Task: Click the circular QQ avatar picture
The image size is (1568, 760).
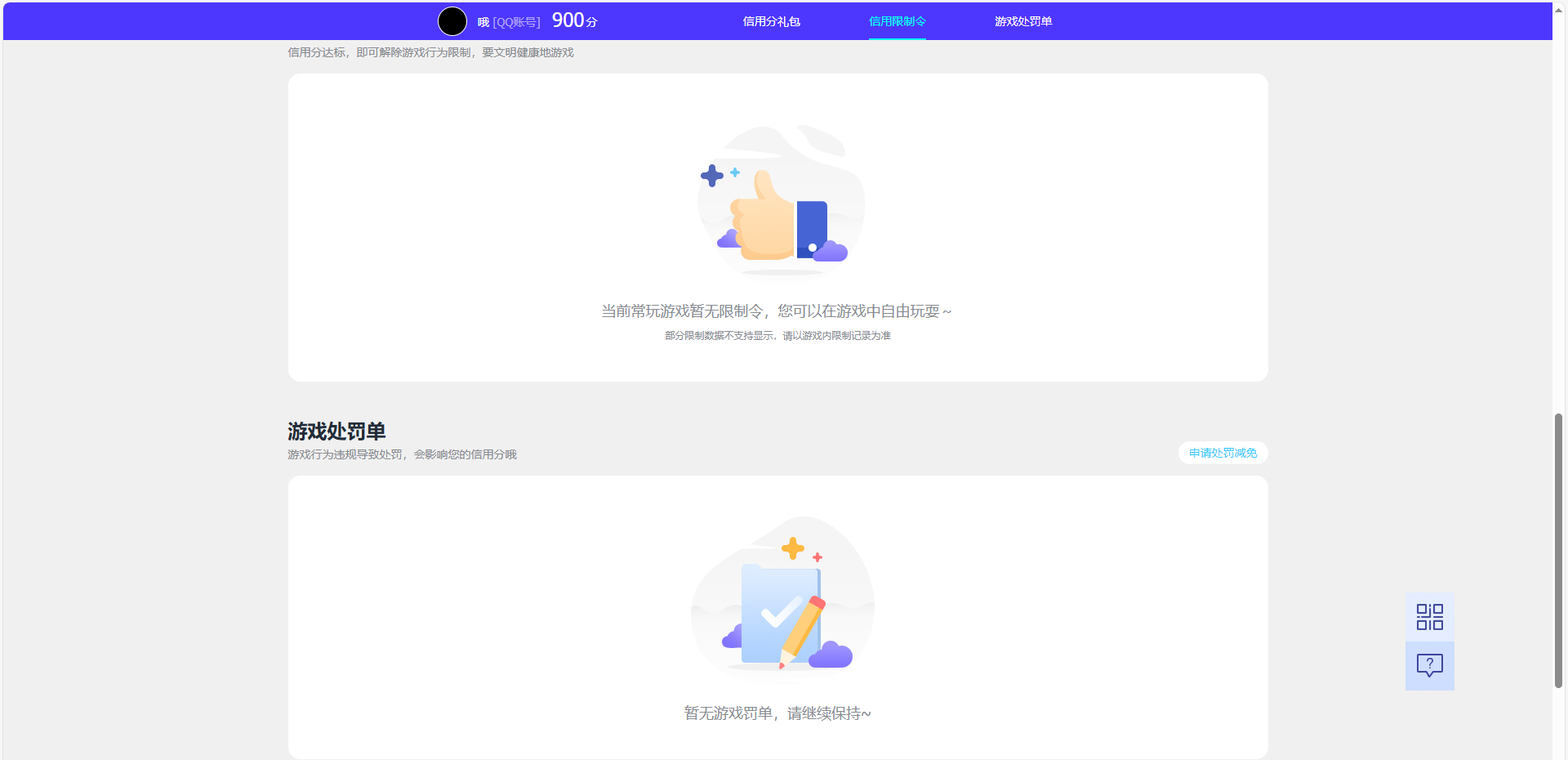Action: [452, 20]
